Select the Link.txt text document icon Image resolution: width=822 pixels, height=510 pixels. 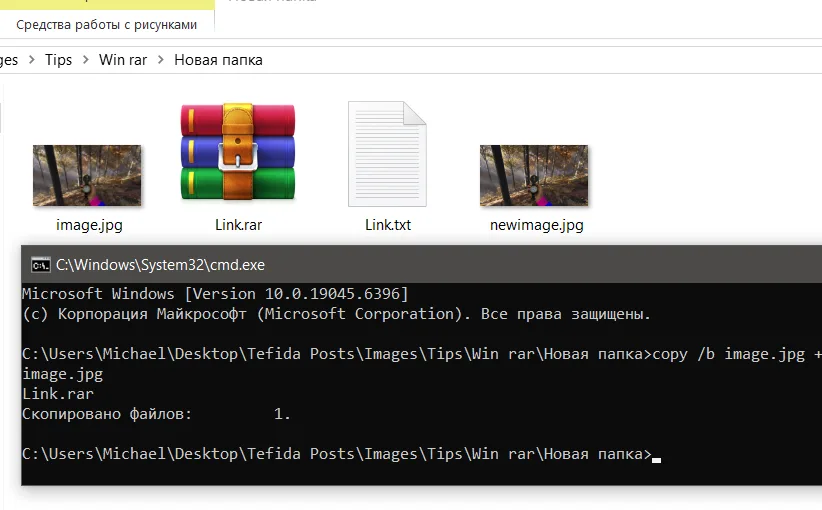tap(387, 153)
